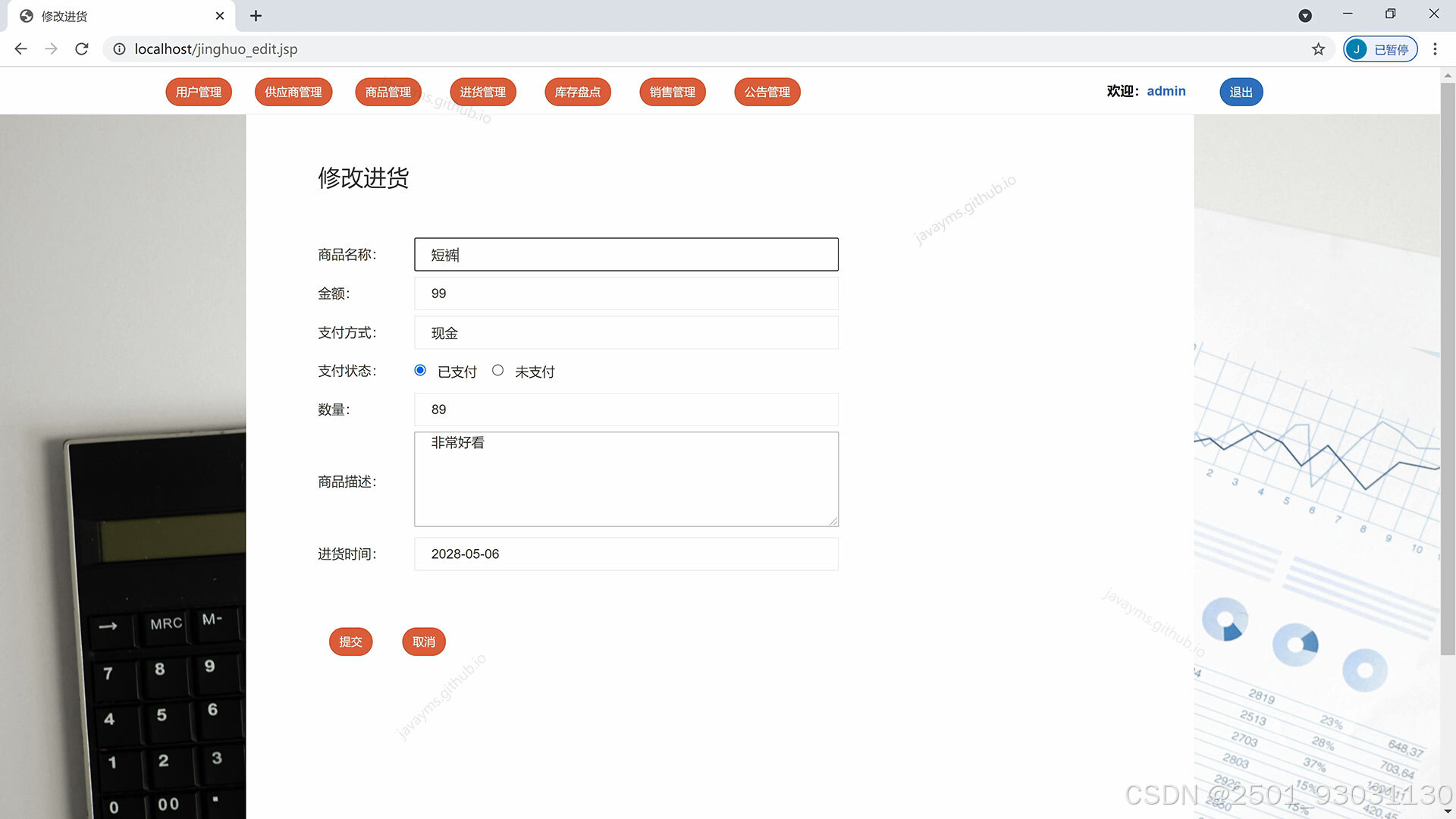Image resolution: width=1456 pixels, height=819 pixels.
Task: Close the 修改进货 tab
Action: (x=220, y=15)
